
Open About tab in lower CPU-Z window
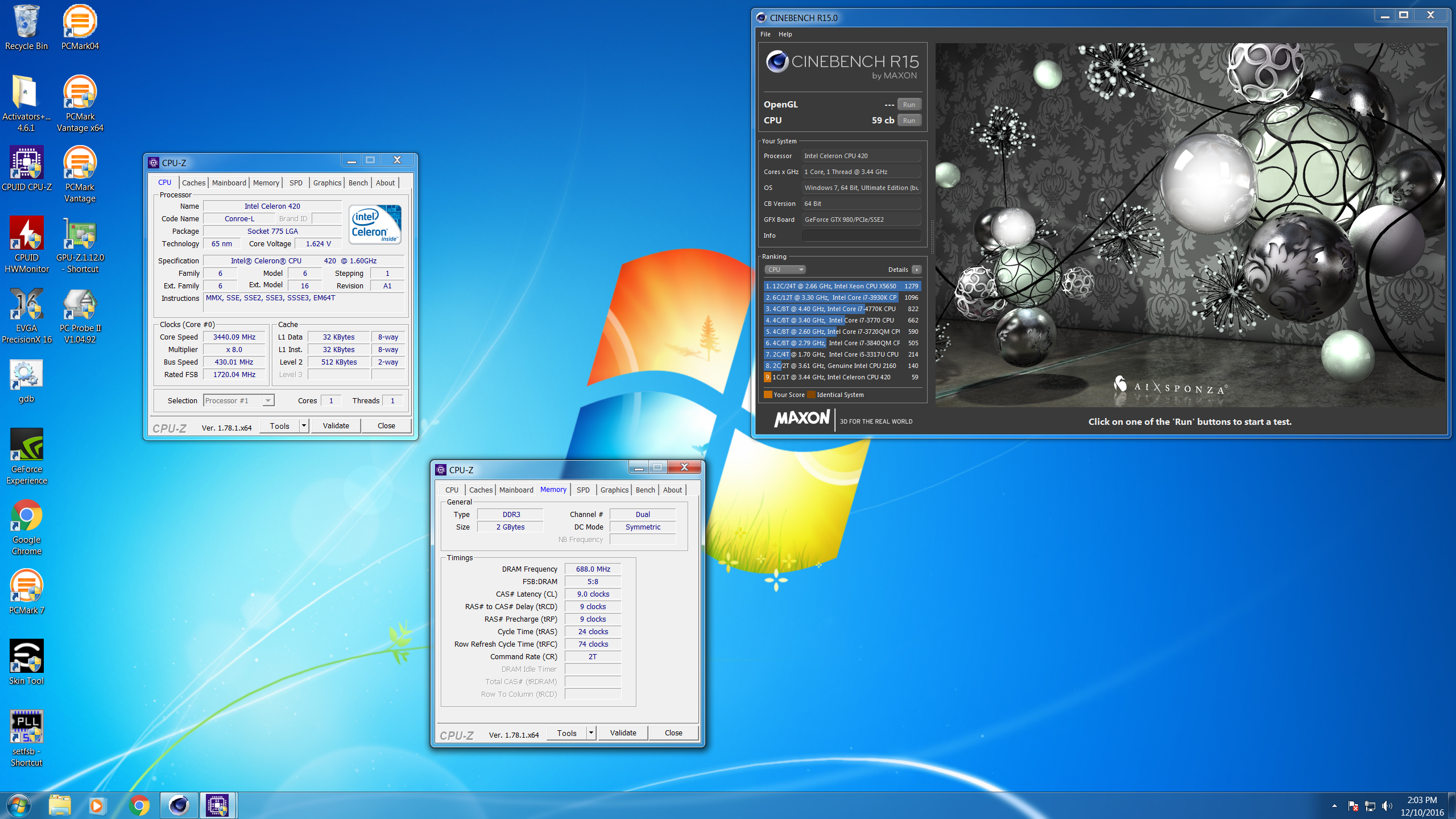pyautogui.click(x=672, y=490)
